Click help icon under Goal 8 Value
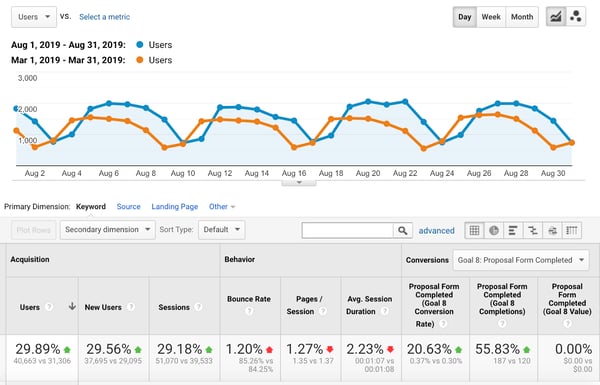The width and height of the screenshot is (600, 385). coord(567,324)
